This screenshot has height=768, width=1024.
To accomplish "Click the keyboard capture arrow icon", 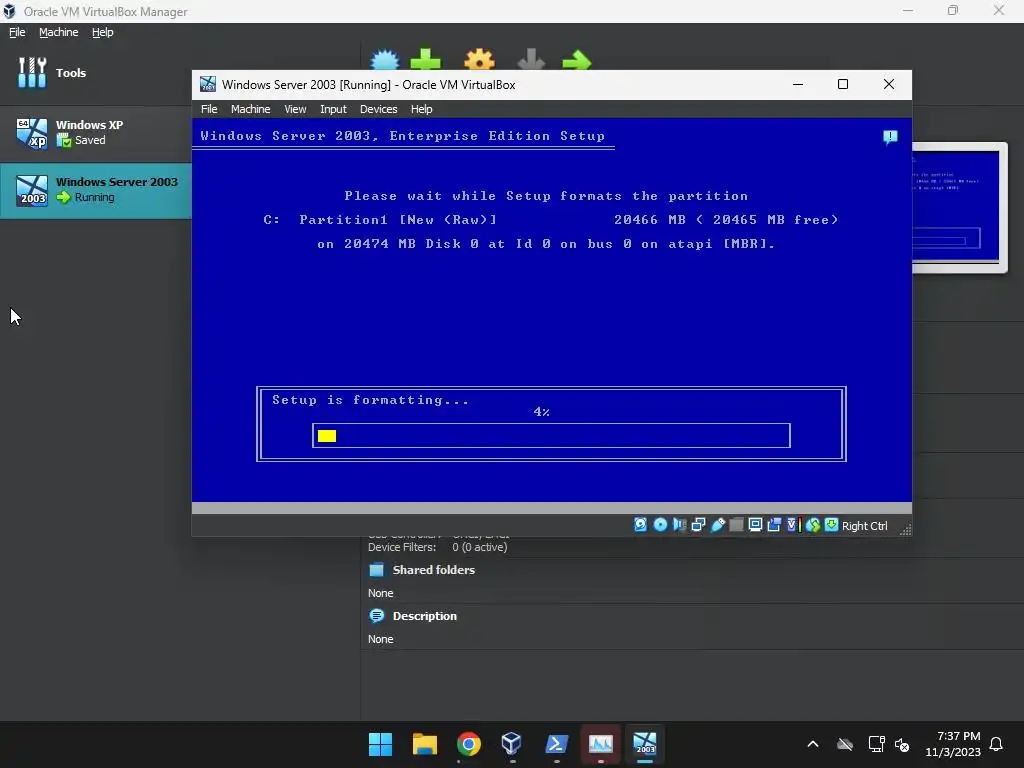I will click(831, 525).
